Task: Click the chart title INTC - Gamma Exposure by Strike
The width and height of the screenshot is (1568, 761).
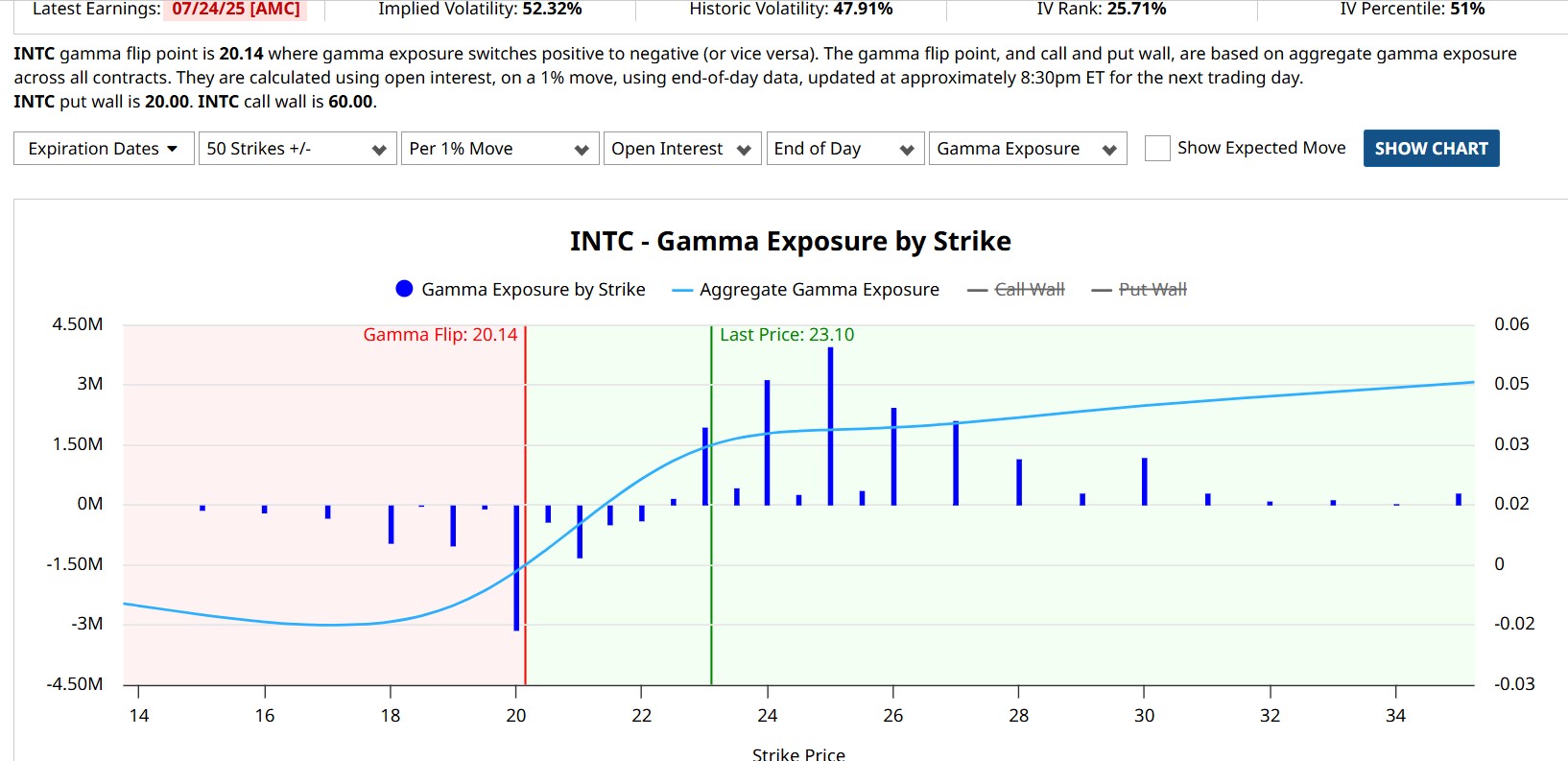Action: [791, 241]
